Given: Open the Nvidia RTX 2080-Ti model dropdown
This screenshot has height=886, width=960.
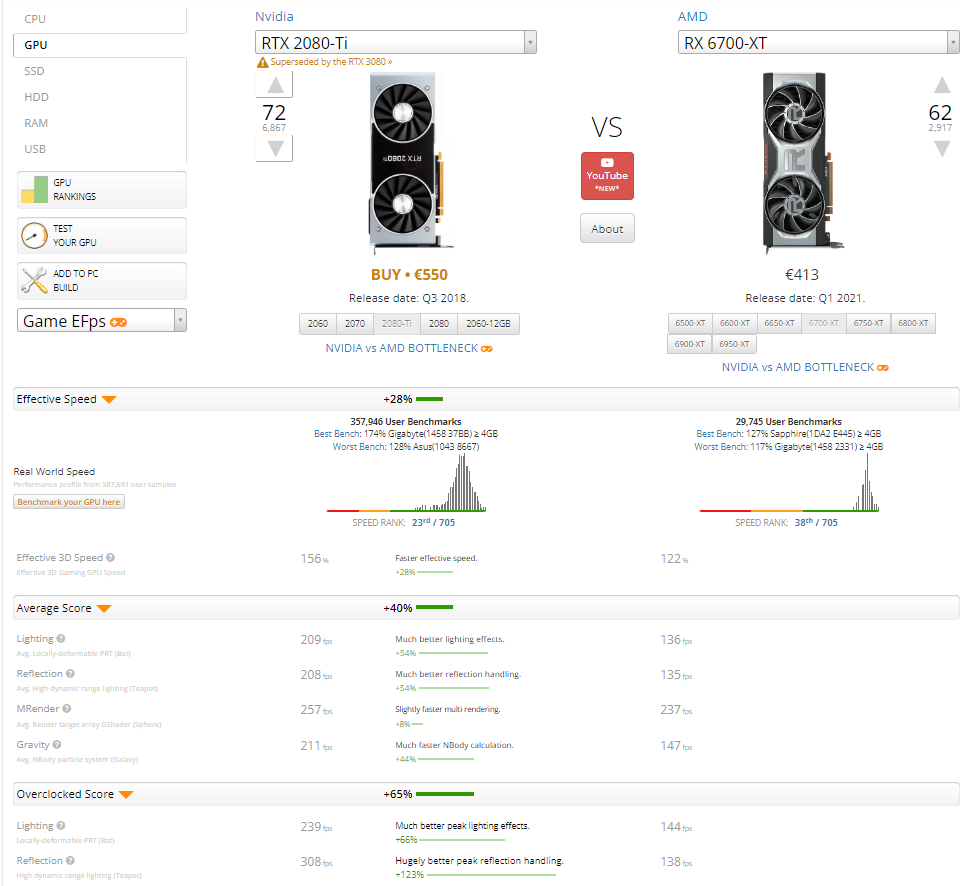Looking at the screenshot, I should tap(396, 42).
